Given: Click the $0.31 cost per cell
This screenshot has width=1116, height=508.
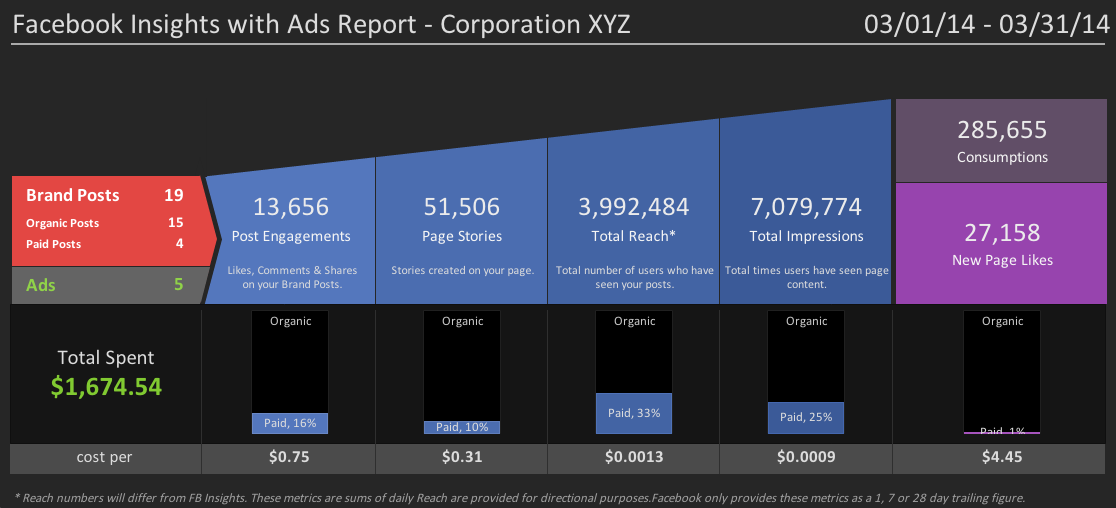Looking at the screenshot, I should 461,457.
